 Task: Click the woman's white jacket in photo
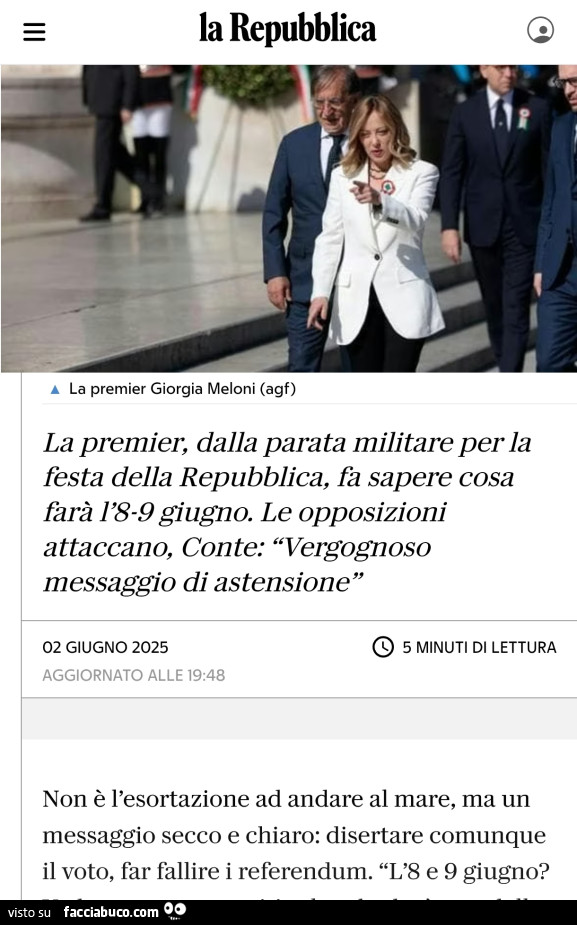[378, 254]
